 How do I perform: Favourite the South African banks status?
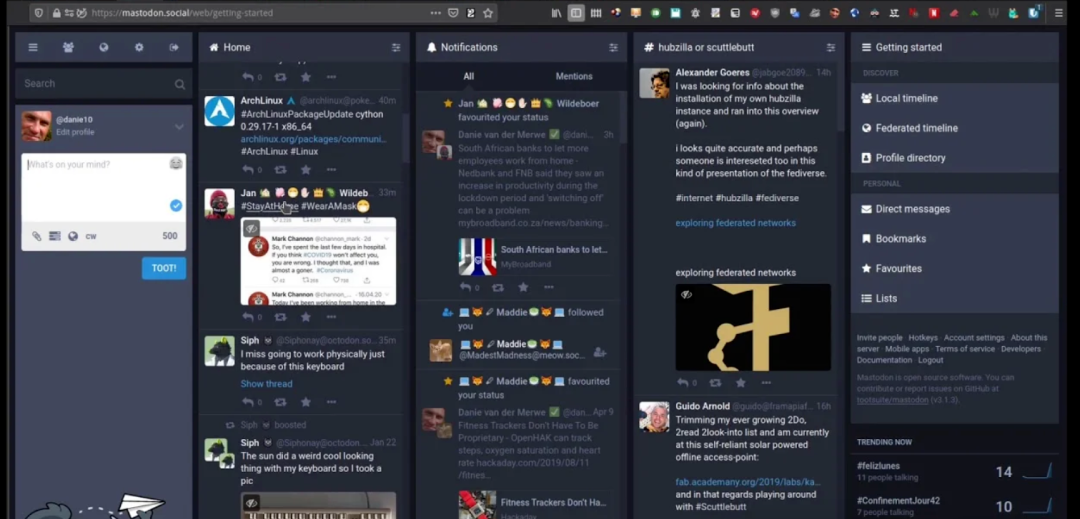[x=523, y=287]
